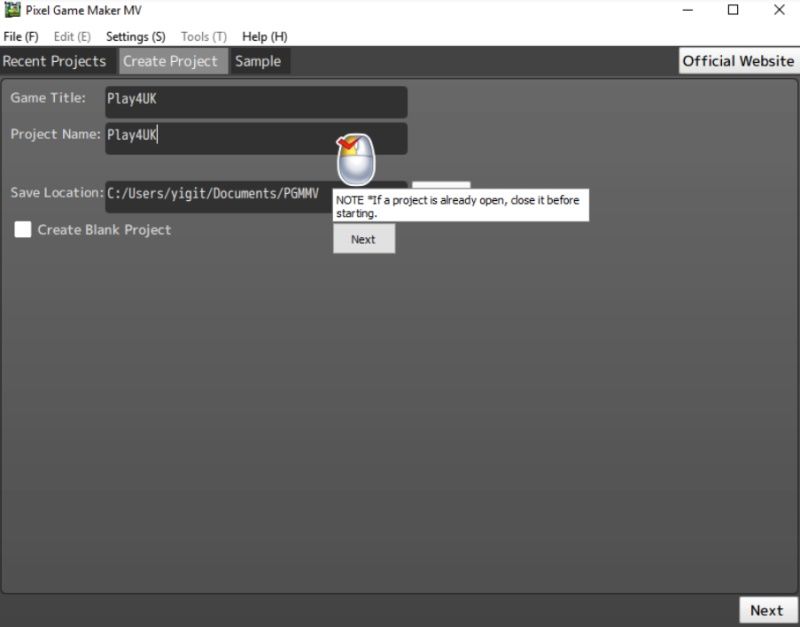Viewport: 800px width, 627px height.
Task: Click the 'Game Title:' label text
Action: (48, 98)
